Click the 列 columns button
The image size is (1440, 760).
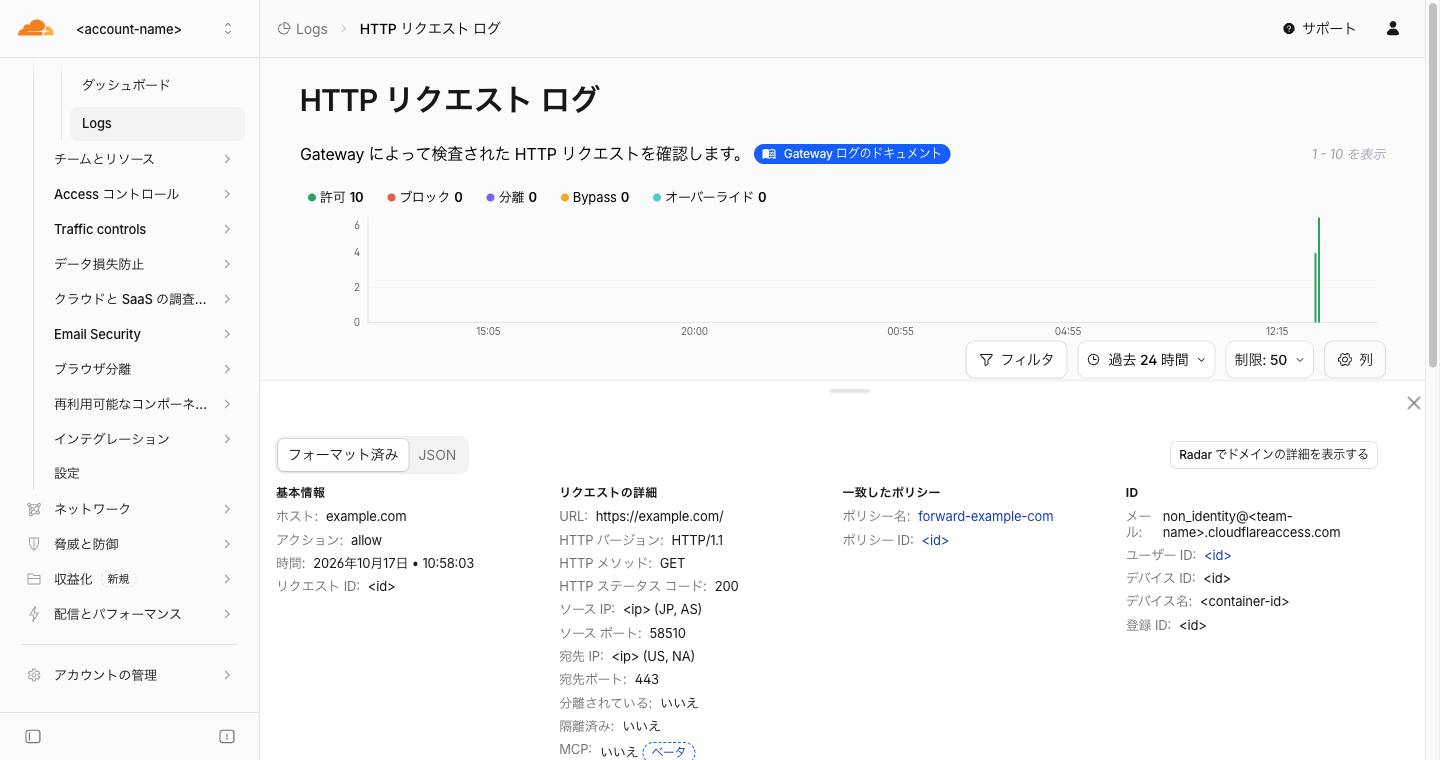click(x=1355, y=360)
